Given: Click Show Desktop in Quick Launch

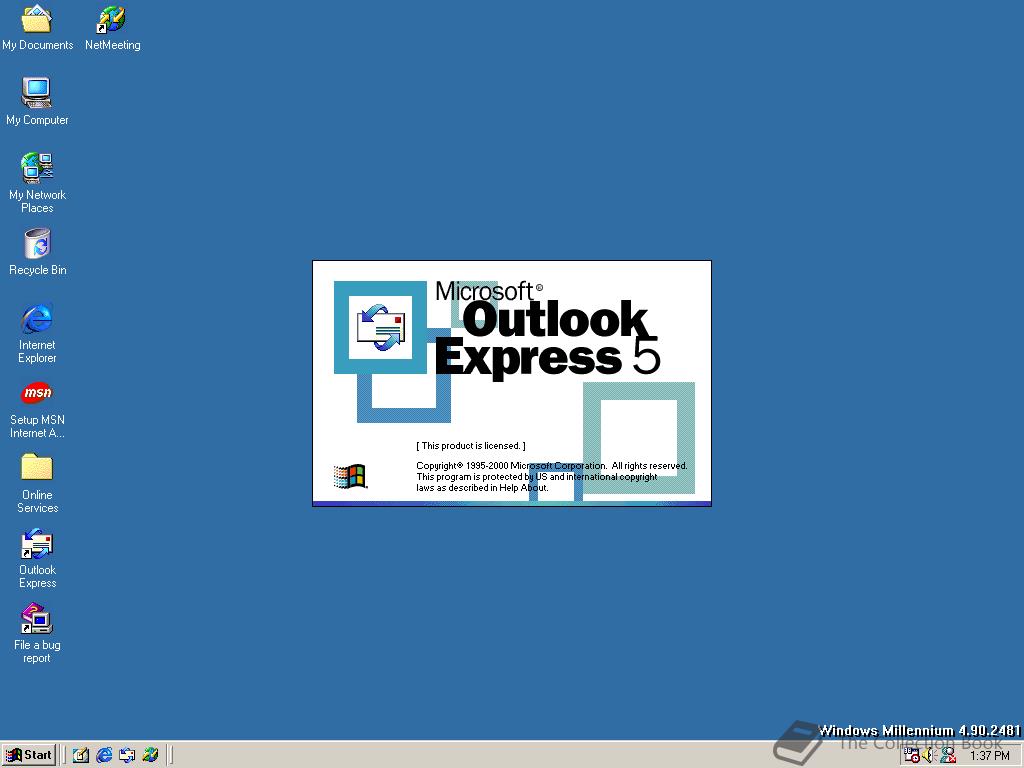Looking at the screenshot, I should tap(80, 755).
